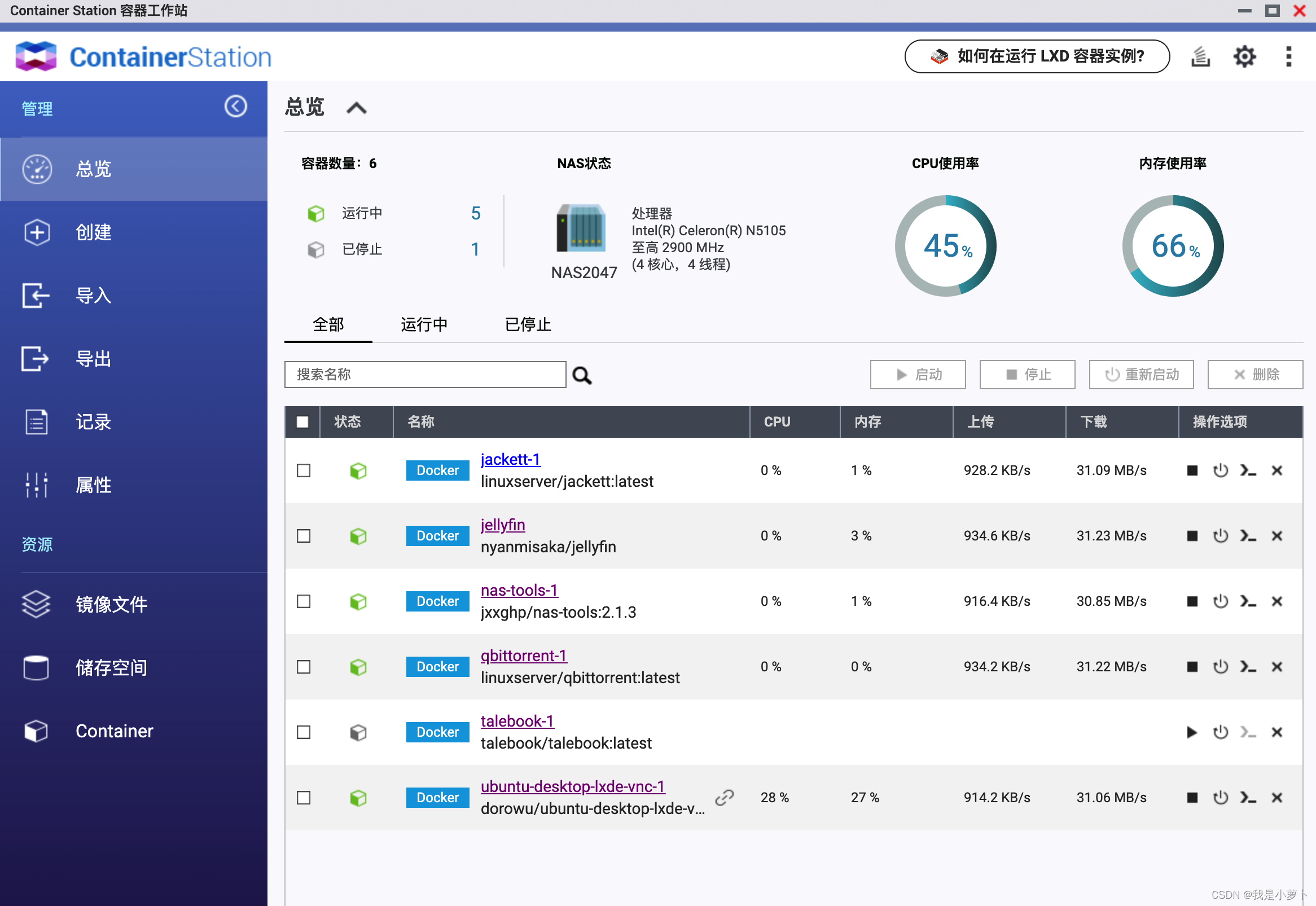The height and width of the screenshot is (906, 1316).
Task: Check the qbittorrent-1 row checkbox
Action: point(304,666)
